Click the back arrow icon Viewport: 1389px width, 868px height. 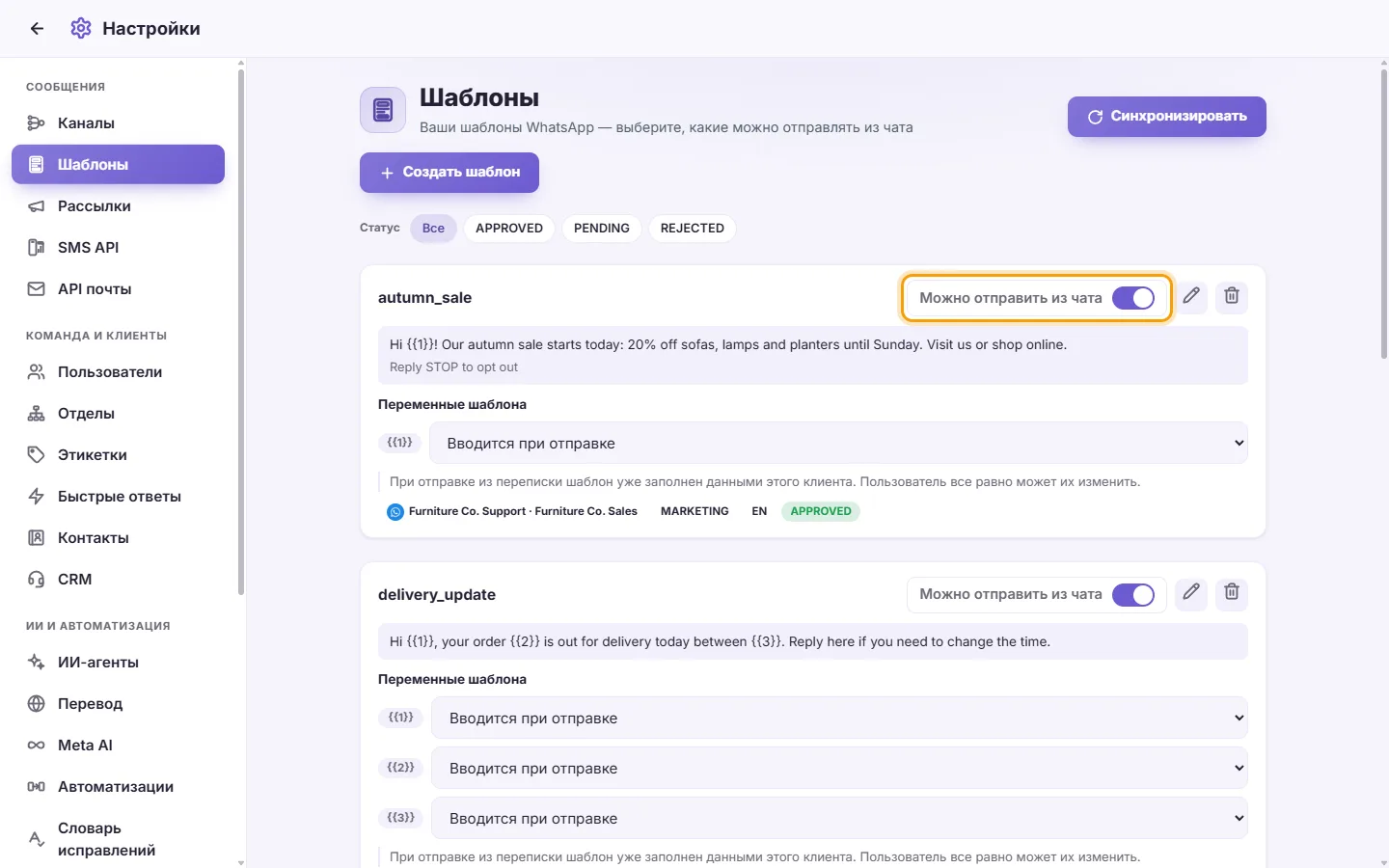click(37, 29)
